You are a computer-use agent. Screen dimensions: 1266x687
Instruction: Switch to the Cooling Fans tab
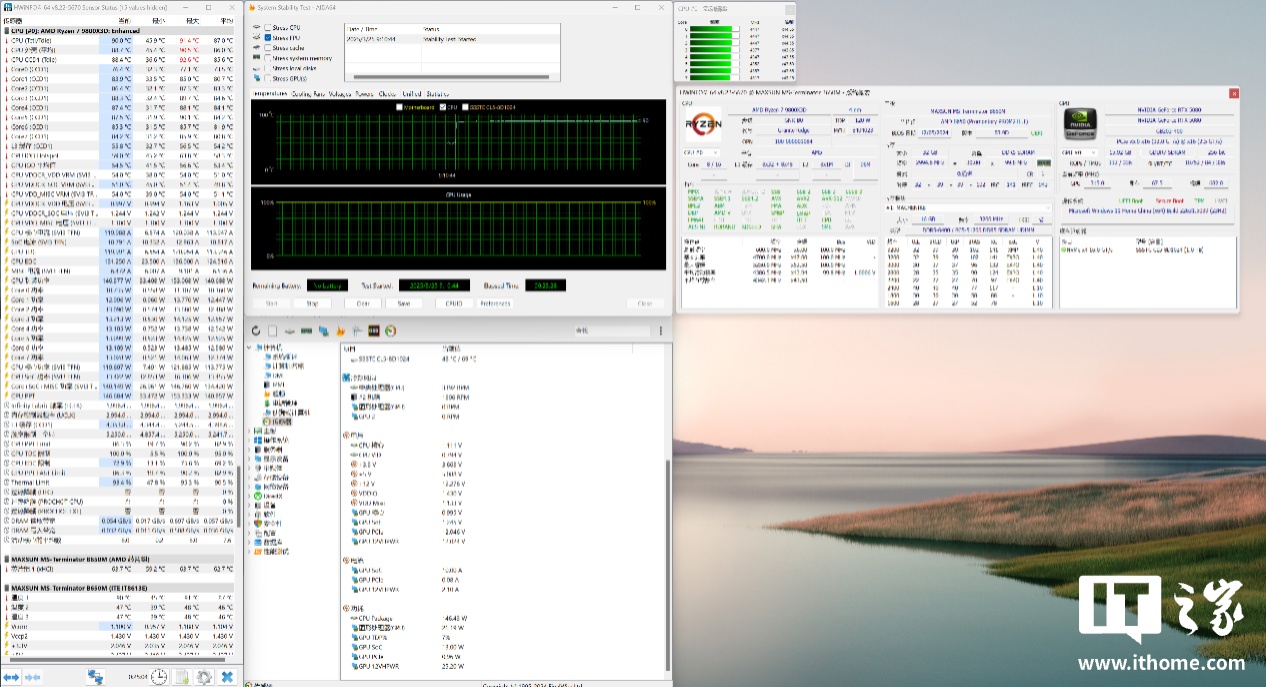(x=307, y=94)
